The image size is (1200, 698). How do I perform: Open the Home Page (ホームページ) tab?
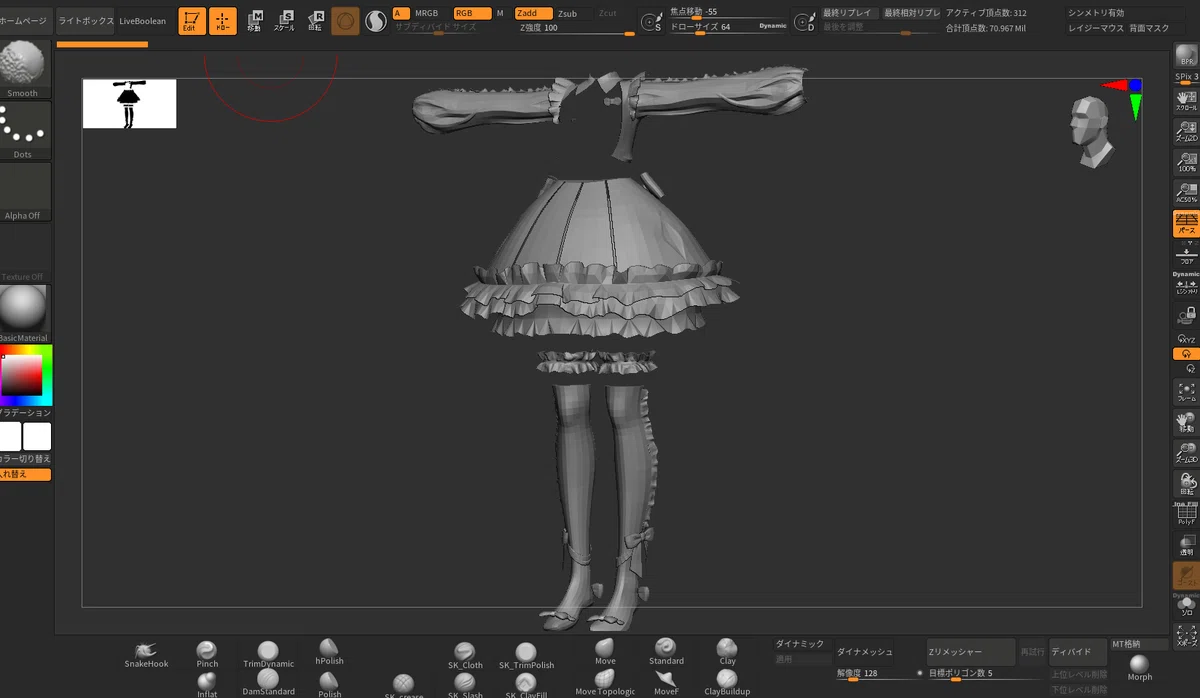coord(24,20)
